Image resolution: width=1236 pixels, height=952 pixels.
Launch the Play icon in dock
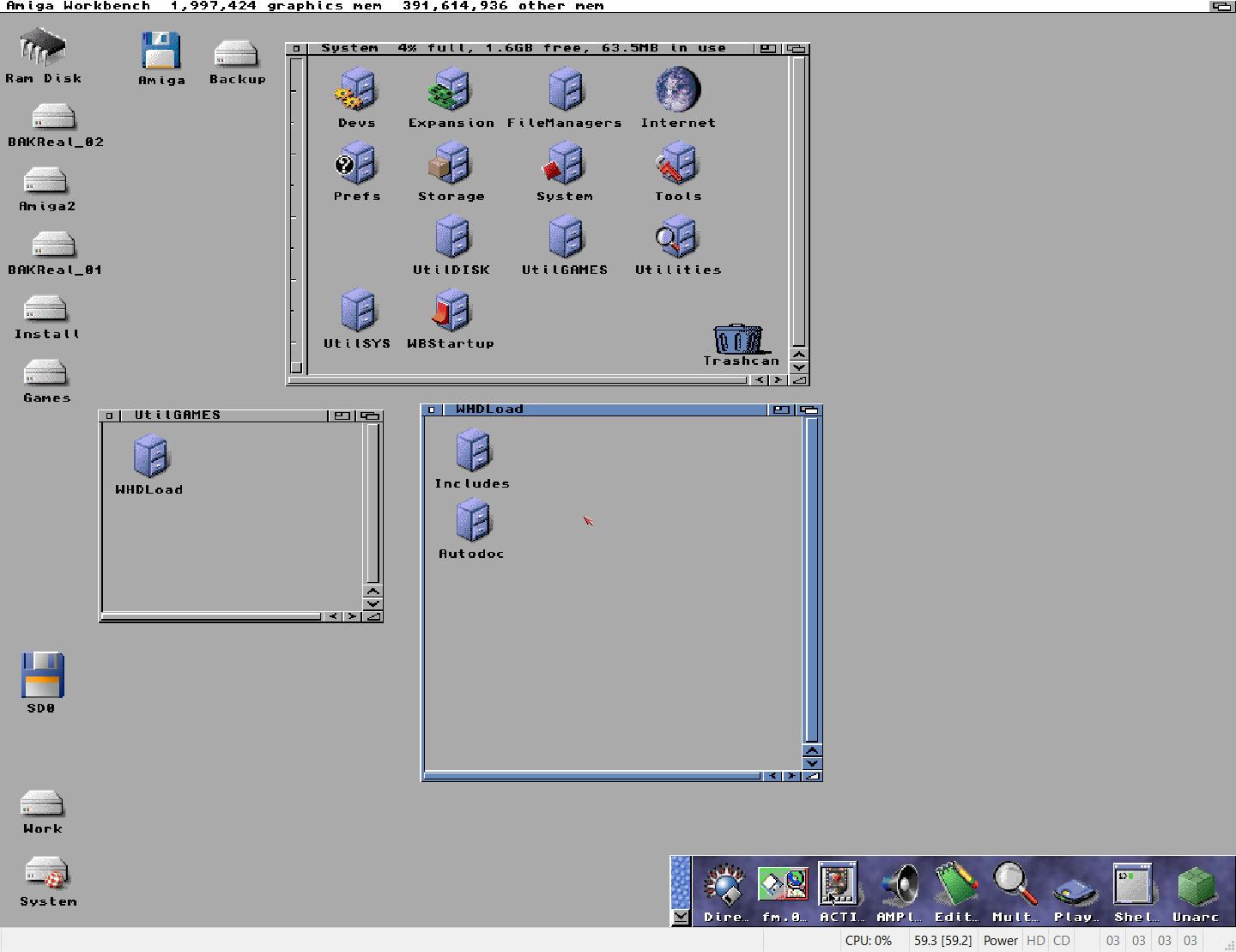[x=1075, y=891]
